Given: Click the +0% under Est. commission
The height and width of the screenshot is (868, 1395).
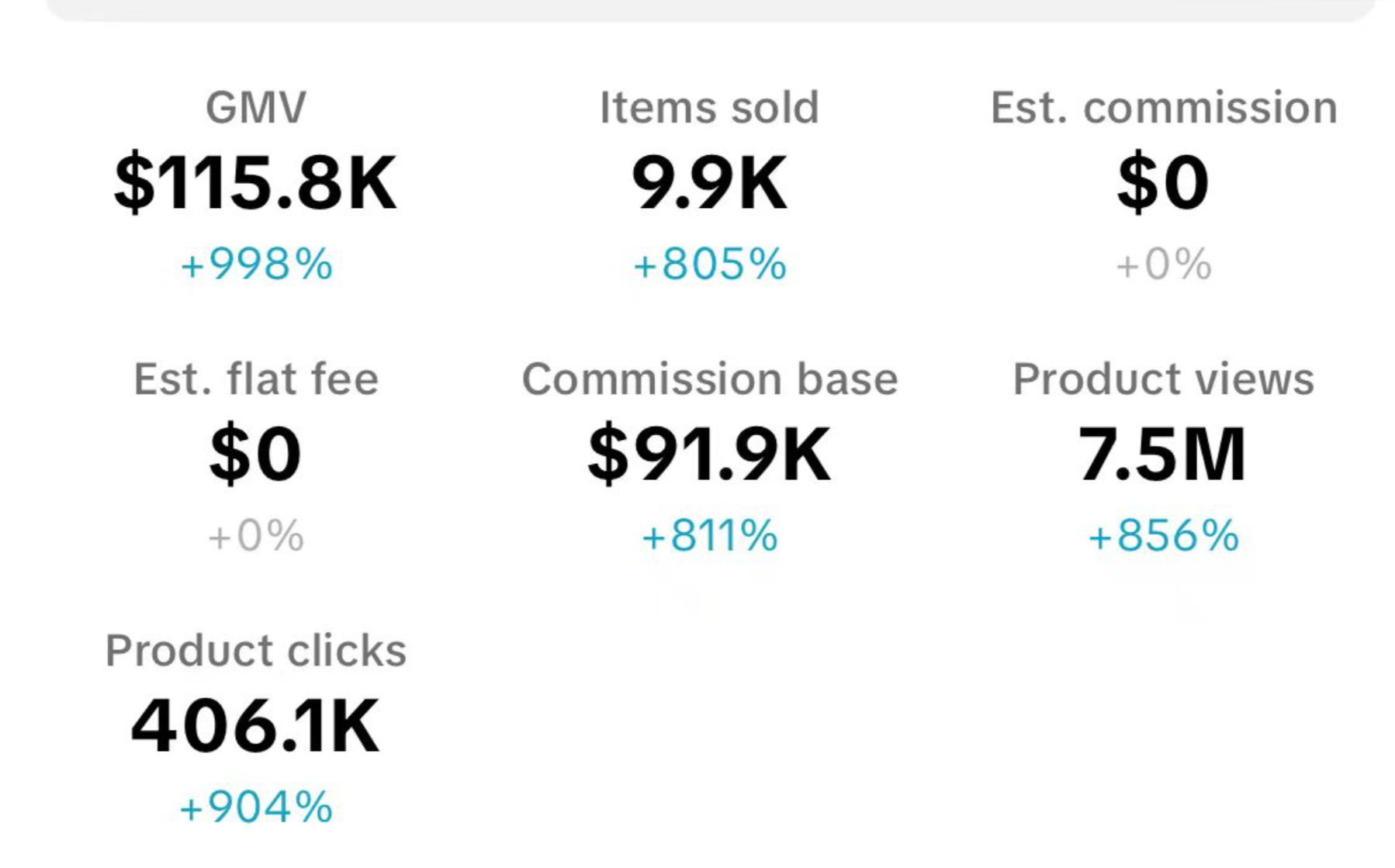Looking at the screenshot, I should point(1163,265).
